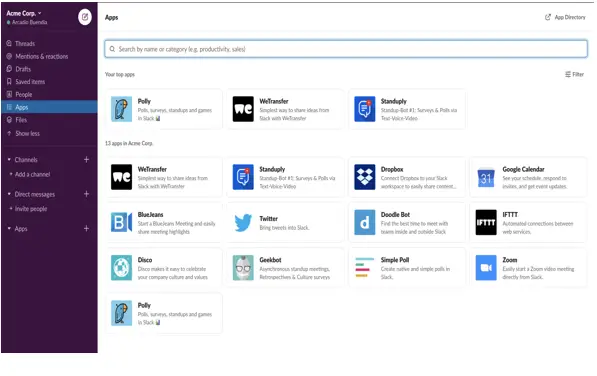The width and height of the screenshot is (597, 376).
Task: Open the Twitter app title
Action: pos(268,218)
